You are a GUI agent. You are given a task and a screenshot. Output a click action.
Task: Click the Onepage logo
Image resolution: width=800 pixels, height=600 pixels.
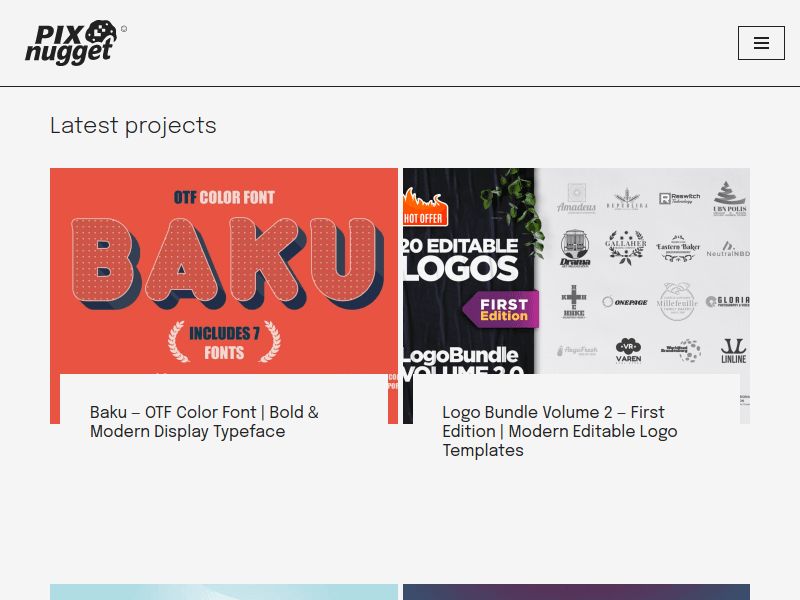[x=624, y=301]
